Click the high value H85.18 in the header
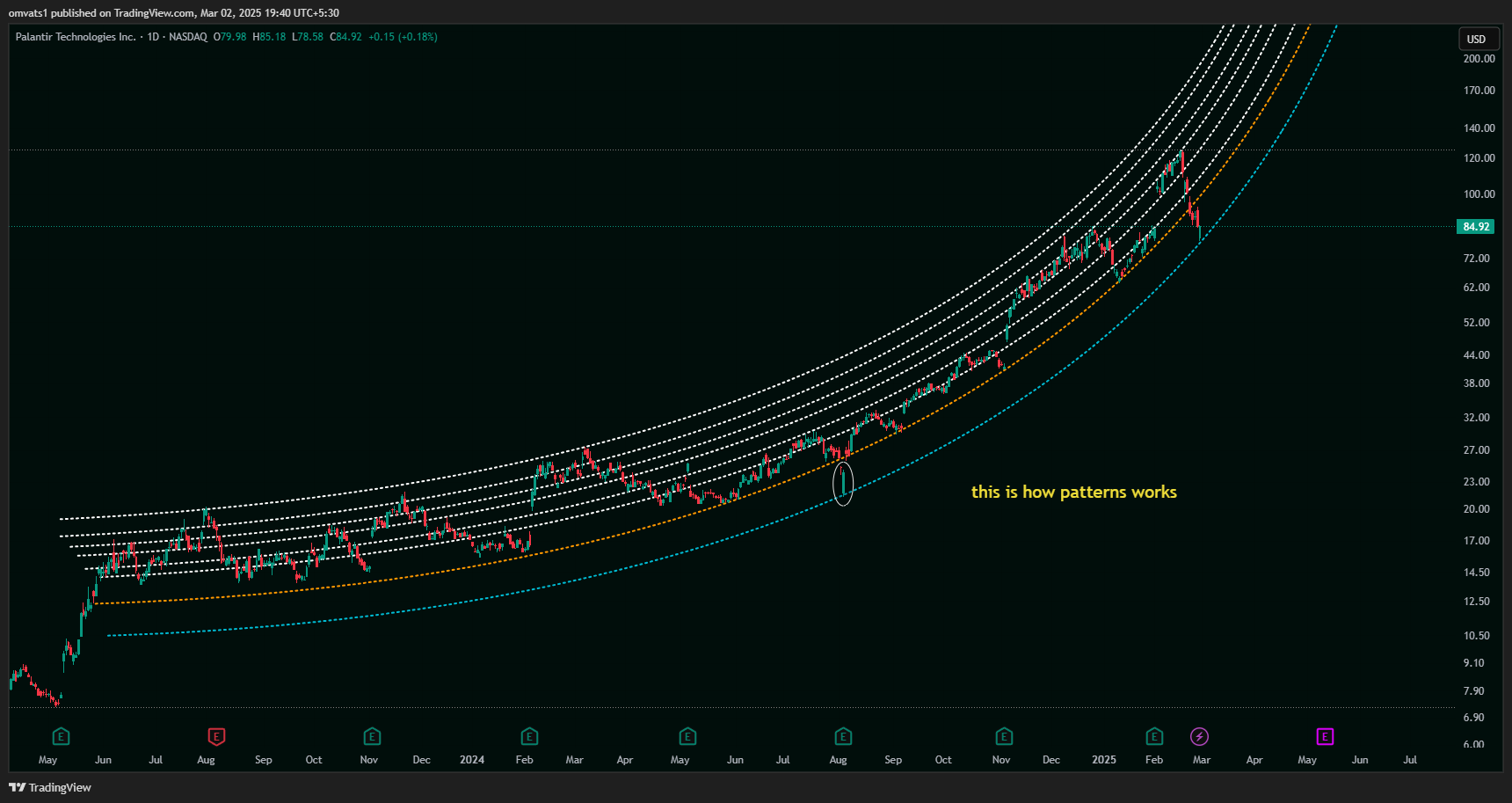The width and height of the screenshot is (1512, 803). 269,37
